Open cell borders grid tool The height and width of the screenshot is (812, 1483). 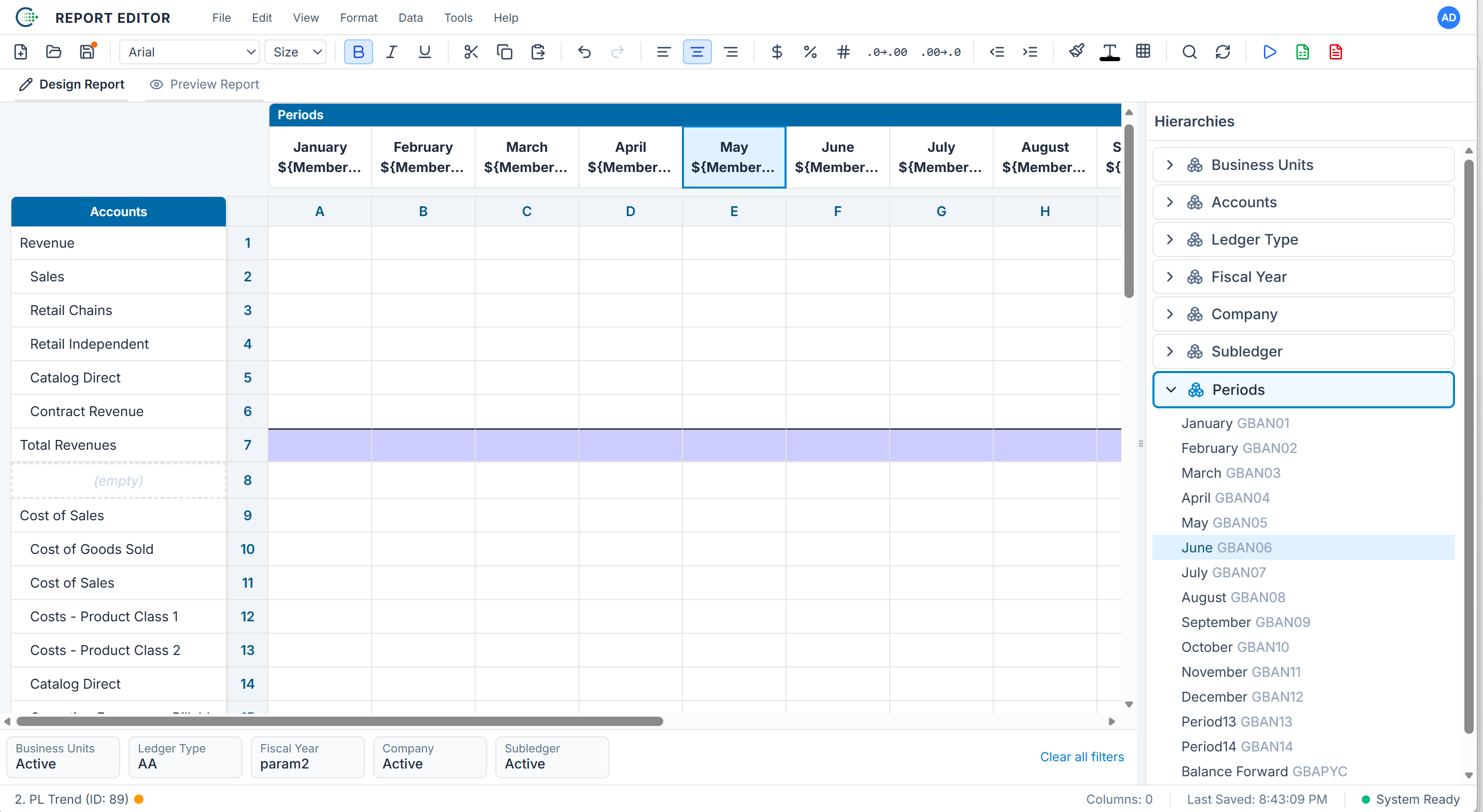[x=1143, y=52]
